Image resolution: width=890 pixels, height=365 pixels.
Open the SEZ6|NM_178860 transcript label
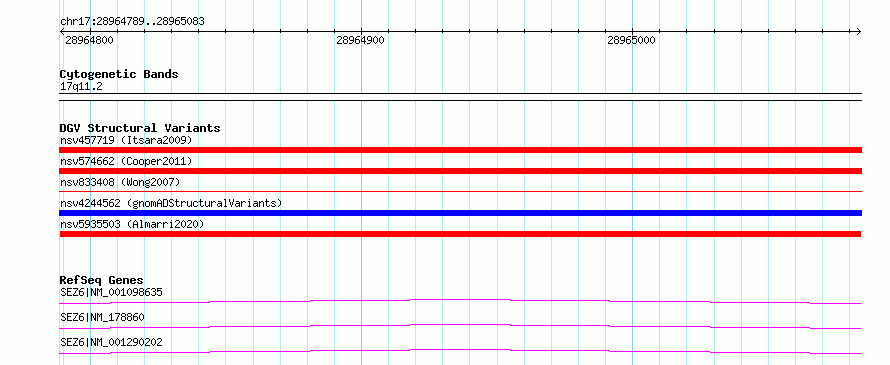click(102, 317)
